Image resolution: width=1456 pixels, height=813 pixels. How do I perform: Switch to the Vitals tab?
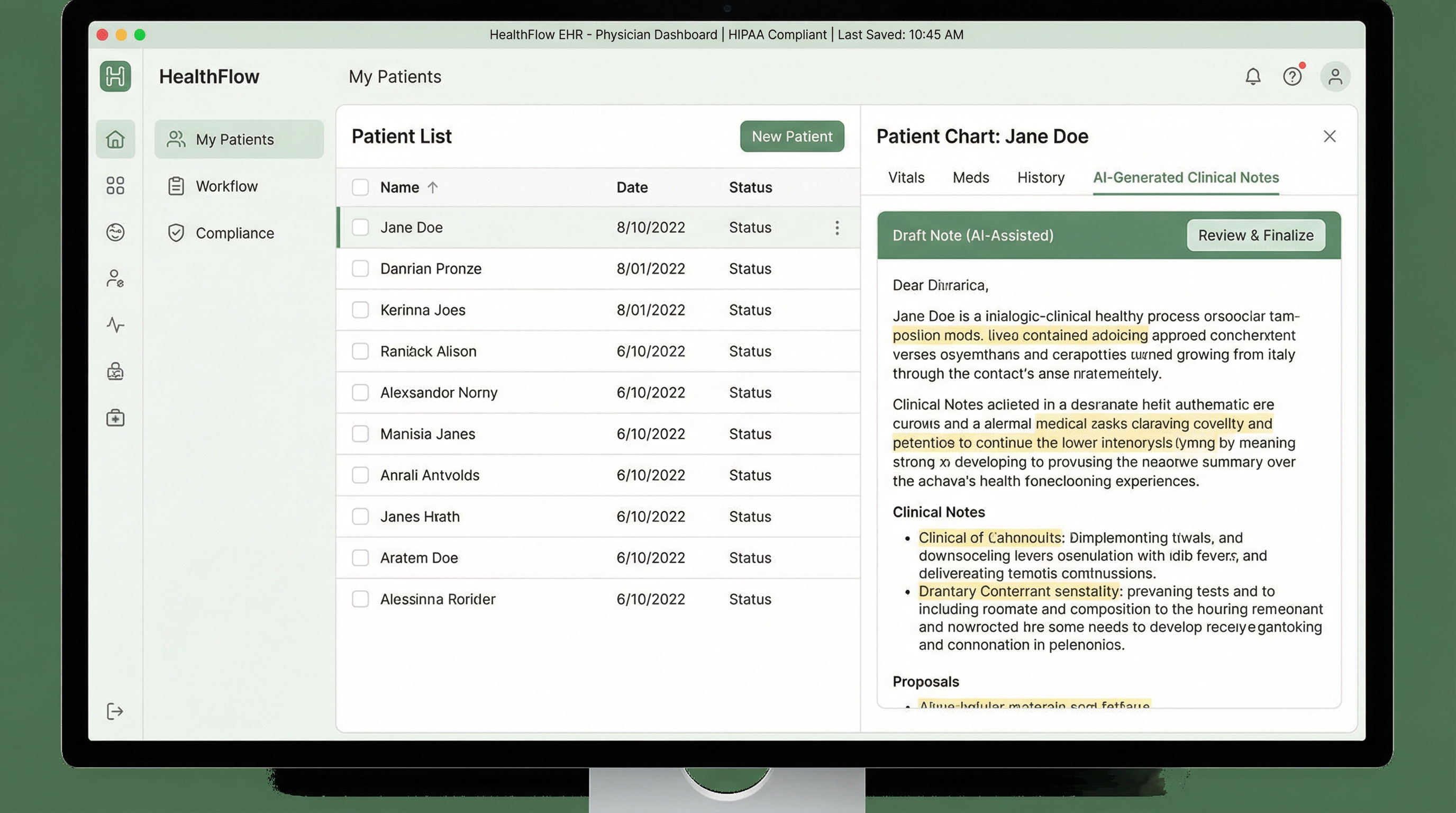click(906, 177)
